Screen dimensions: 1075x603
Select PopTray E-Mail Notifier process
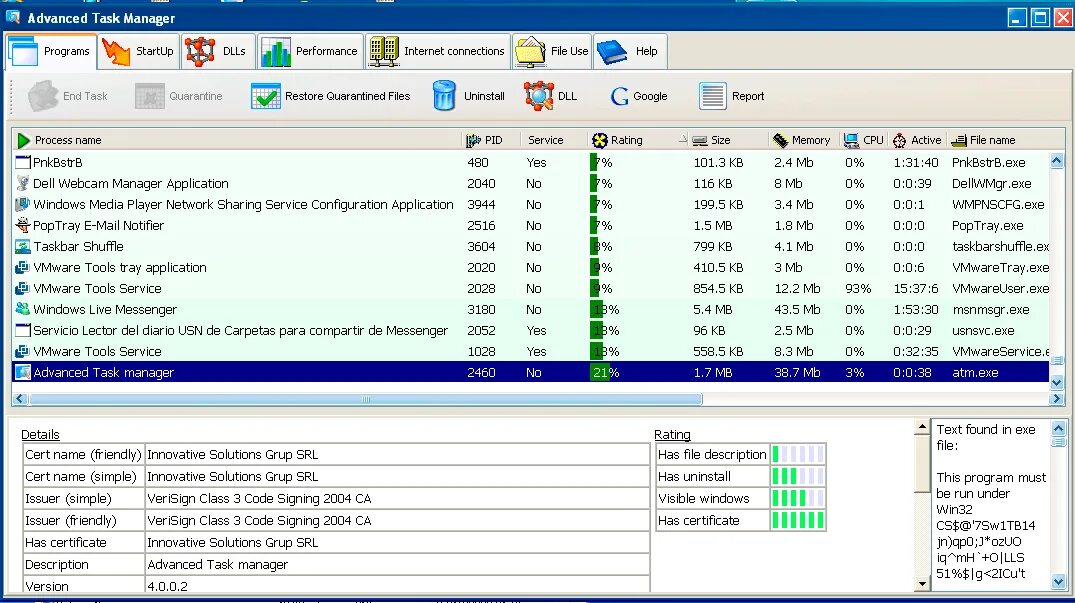click(531, 225)
